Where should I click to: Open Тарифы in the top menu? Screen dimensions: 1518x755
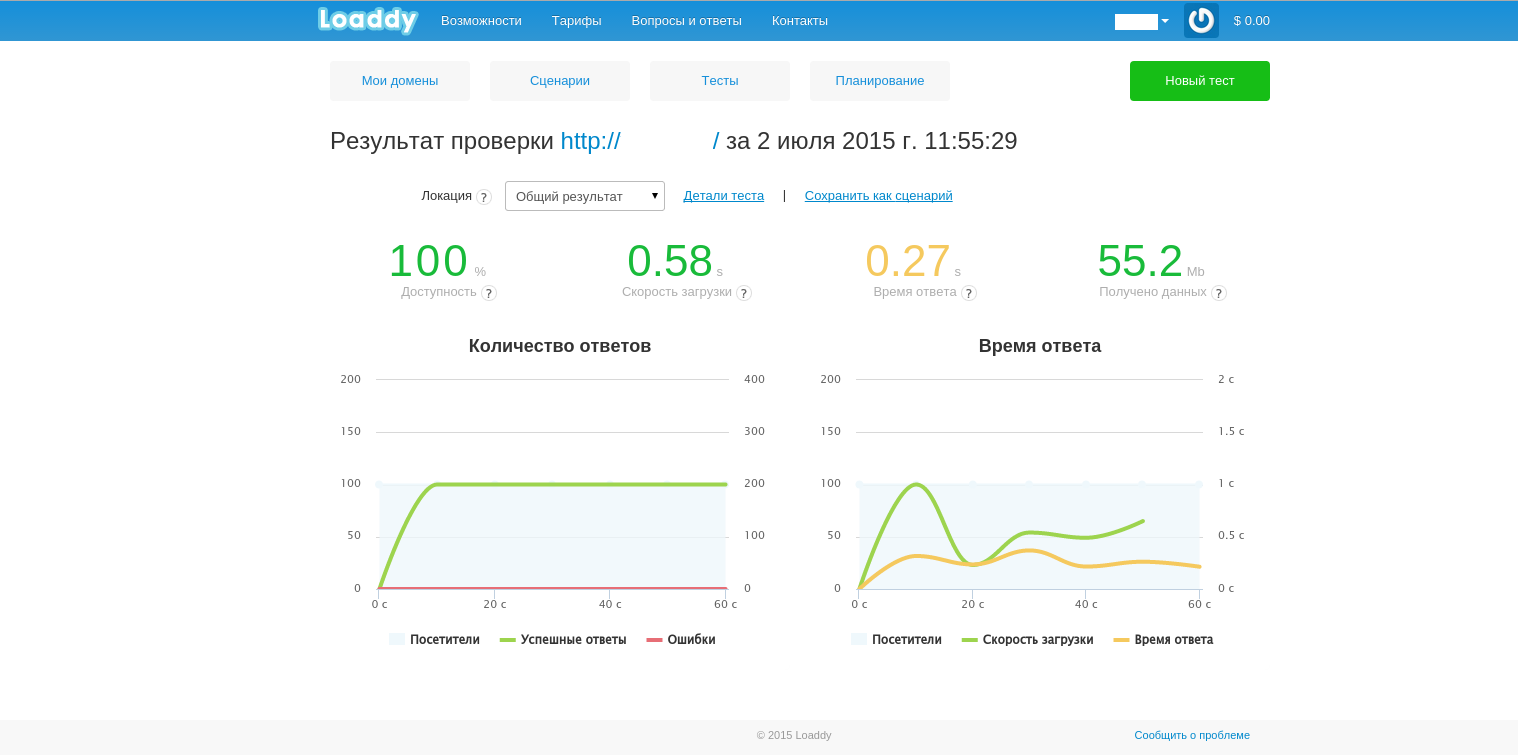(x=576, y=21)
